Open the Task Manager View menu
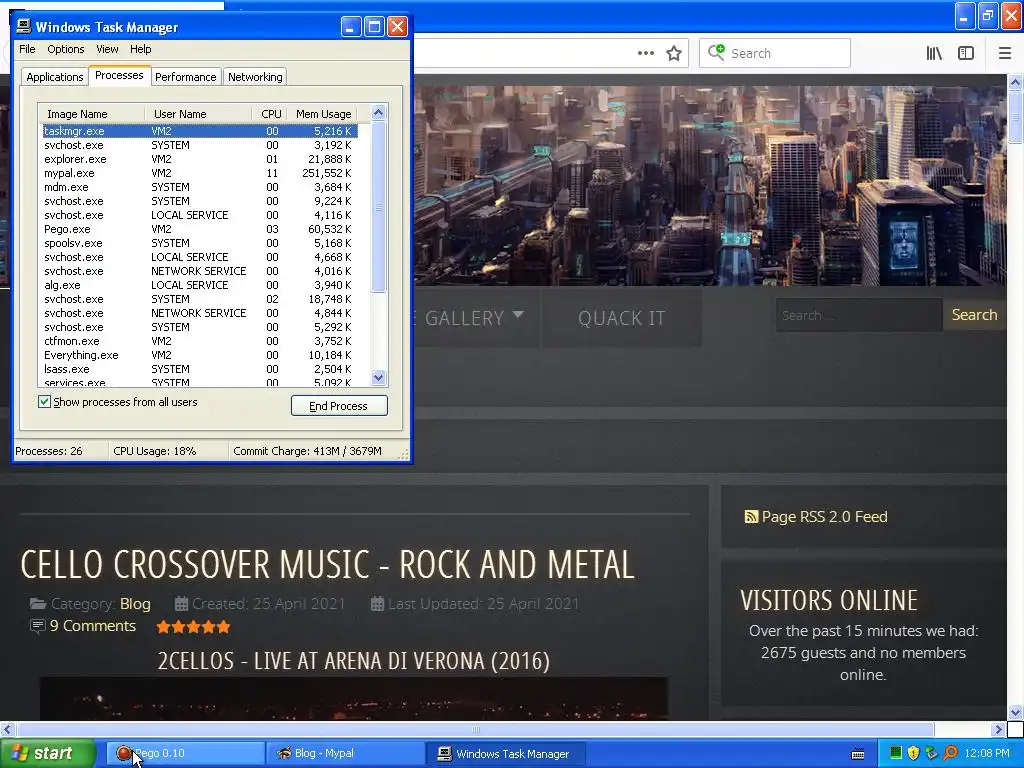1024x768 pixels. point(107,49)
